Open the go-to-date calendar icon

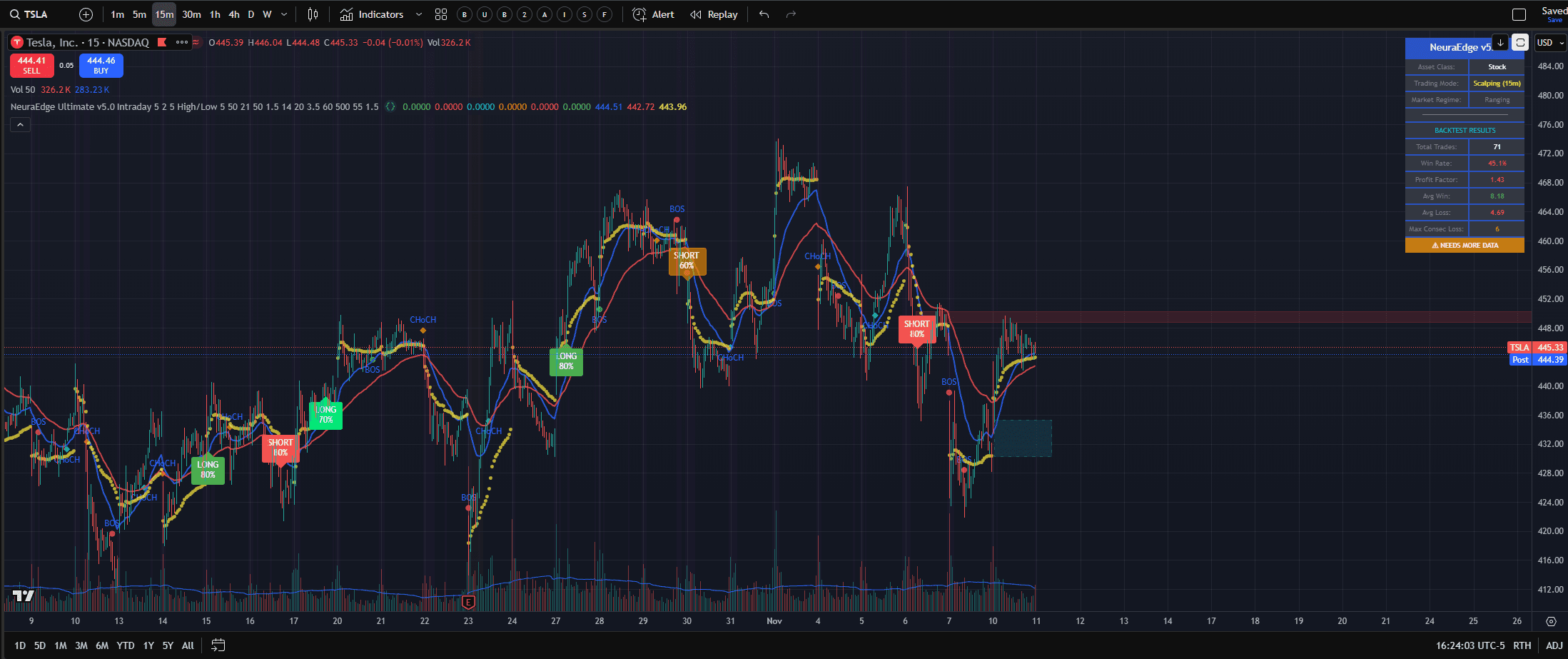coord(218,645)
